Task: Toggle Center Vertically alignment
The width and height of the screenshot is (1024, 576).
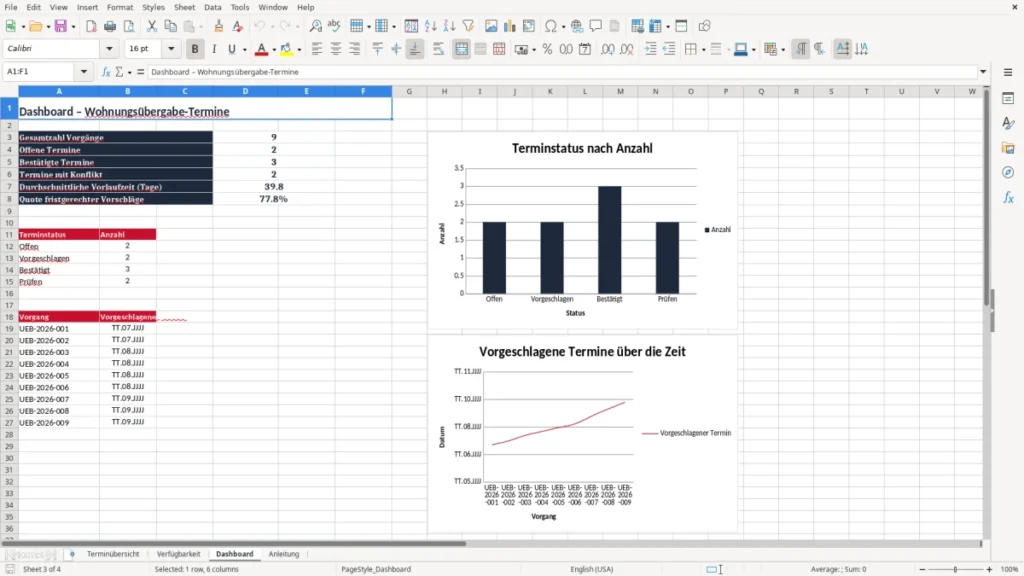Action: coord(396,49)
